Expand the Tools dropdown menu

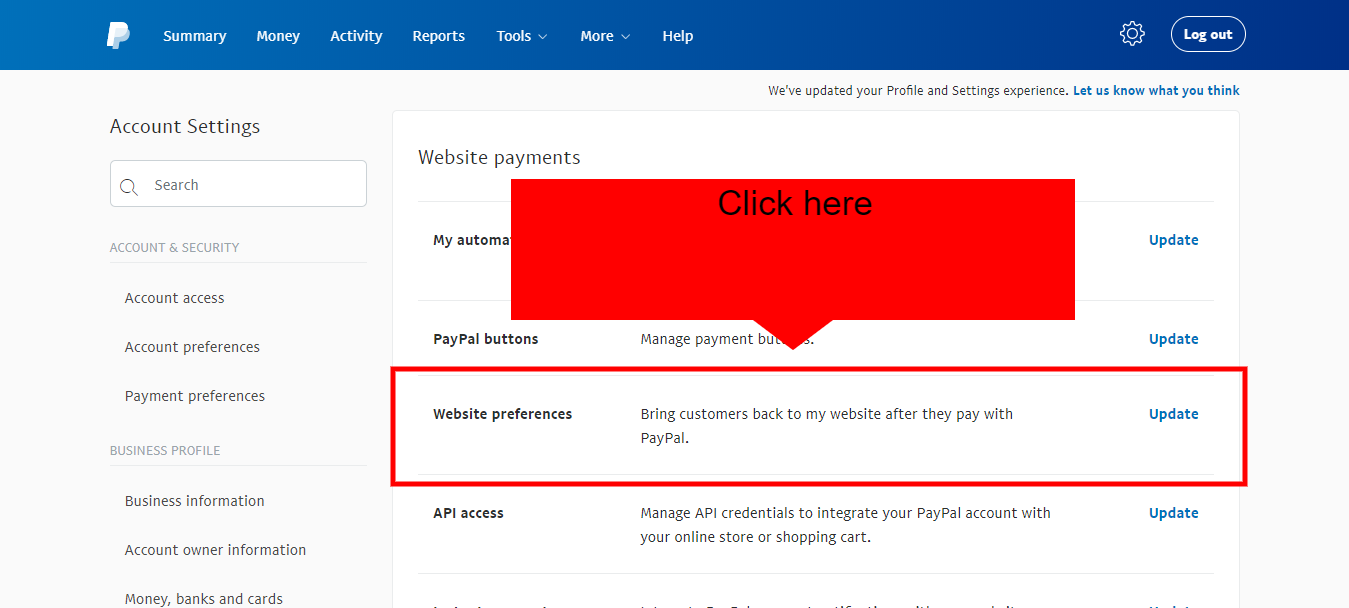(x=522, y=36)
